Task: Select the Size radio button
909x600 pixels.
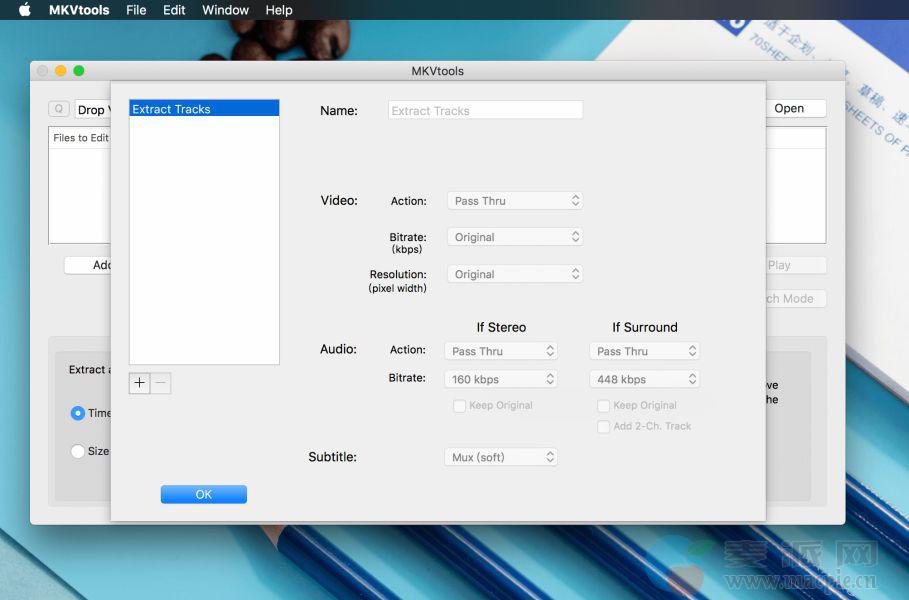Action: tap(78, 451)
